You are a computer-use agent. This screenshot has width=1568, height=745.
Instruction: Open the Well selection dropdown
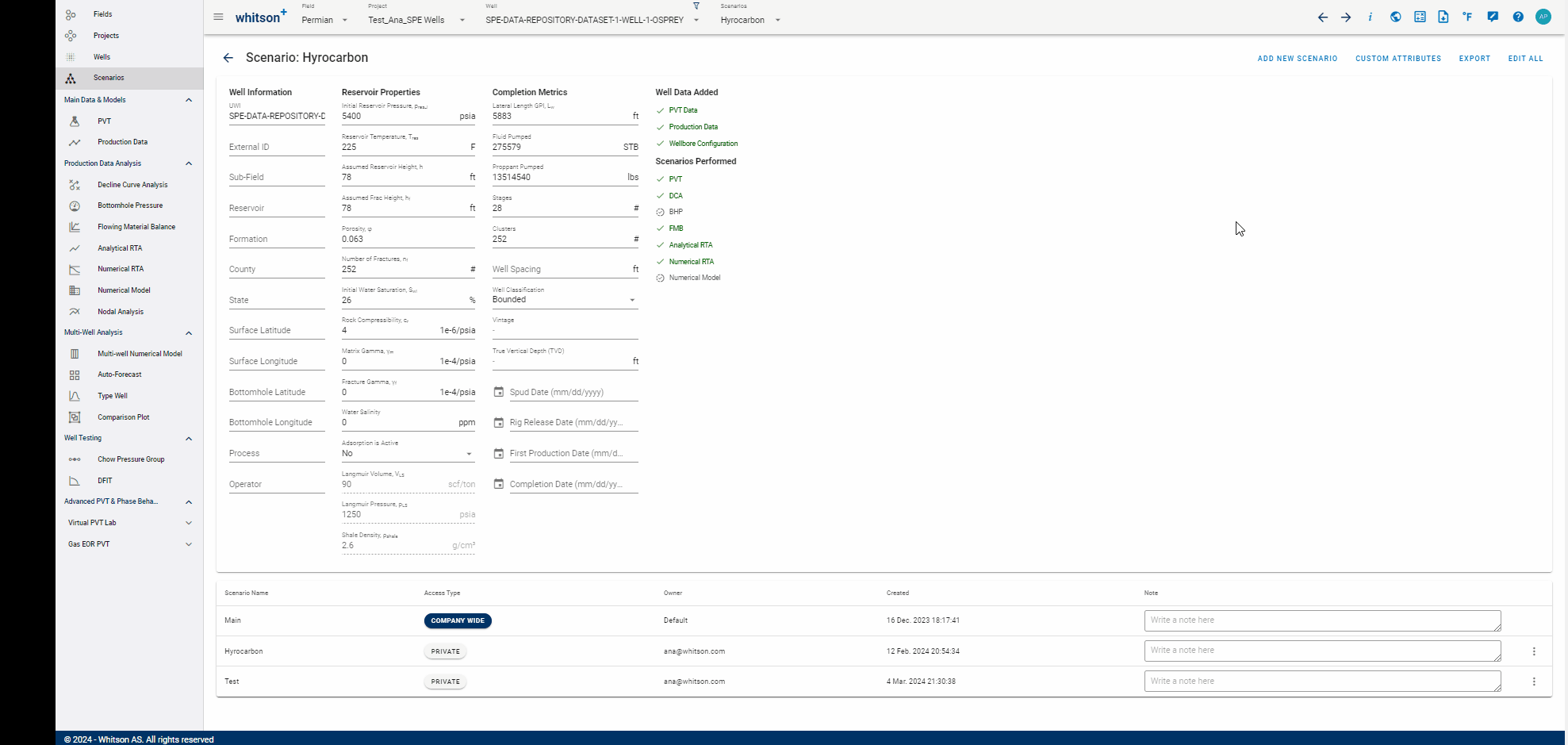pyautogui.click(x=592, y=20)
